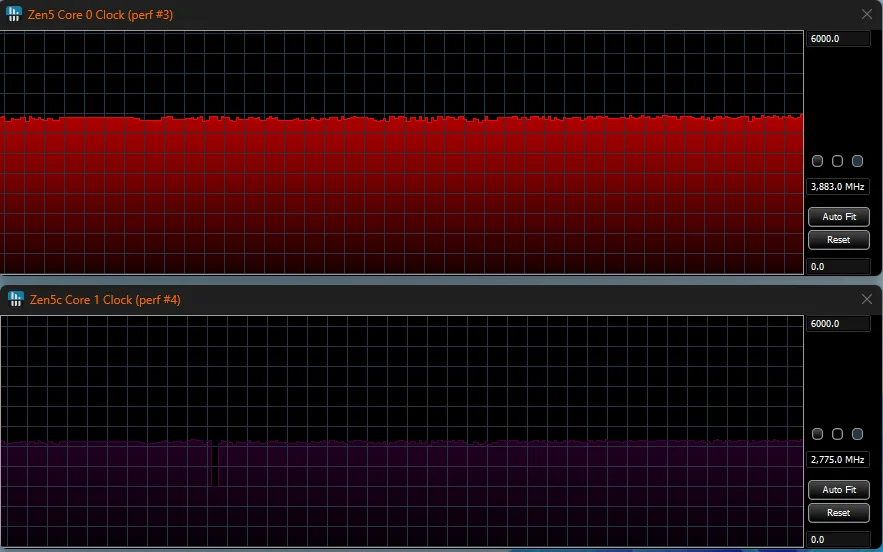The width and height of the screenshot is (883, 552).
Task: Click the HWiNFO icon in Zen5 Core 0 title bar
Action: point(15,14)
